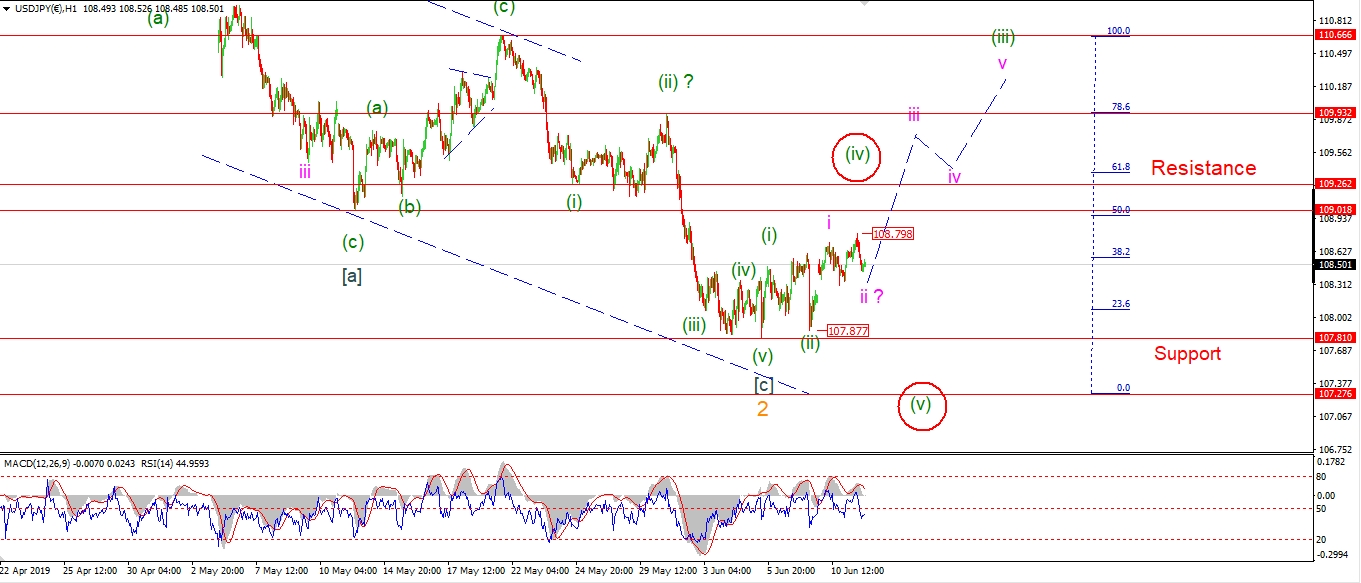The width and height of the screenshot is (1361, 583).
Task: Select the red circled (v) wave marker
Action: coord(921,405)
